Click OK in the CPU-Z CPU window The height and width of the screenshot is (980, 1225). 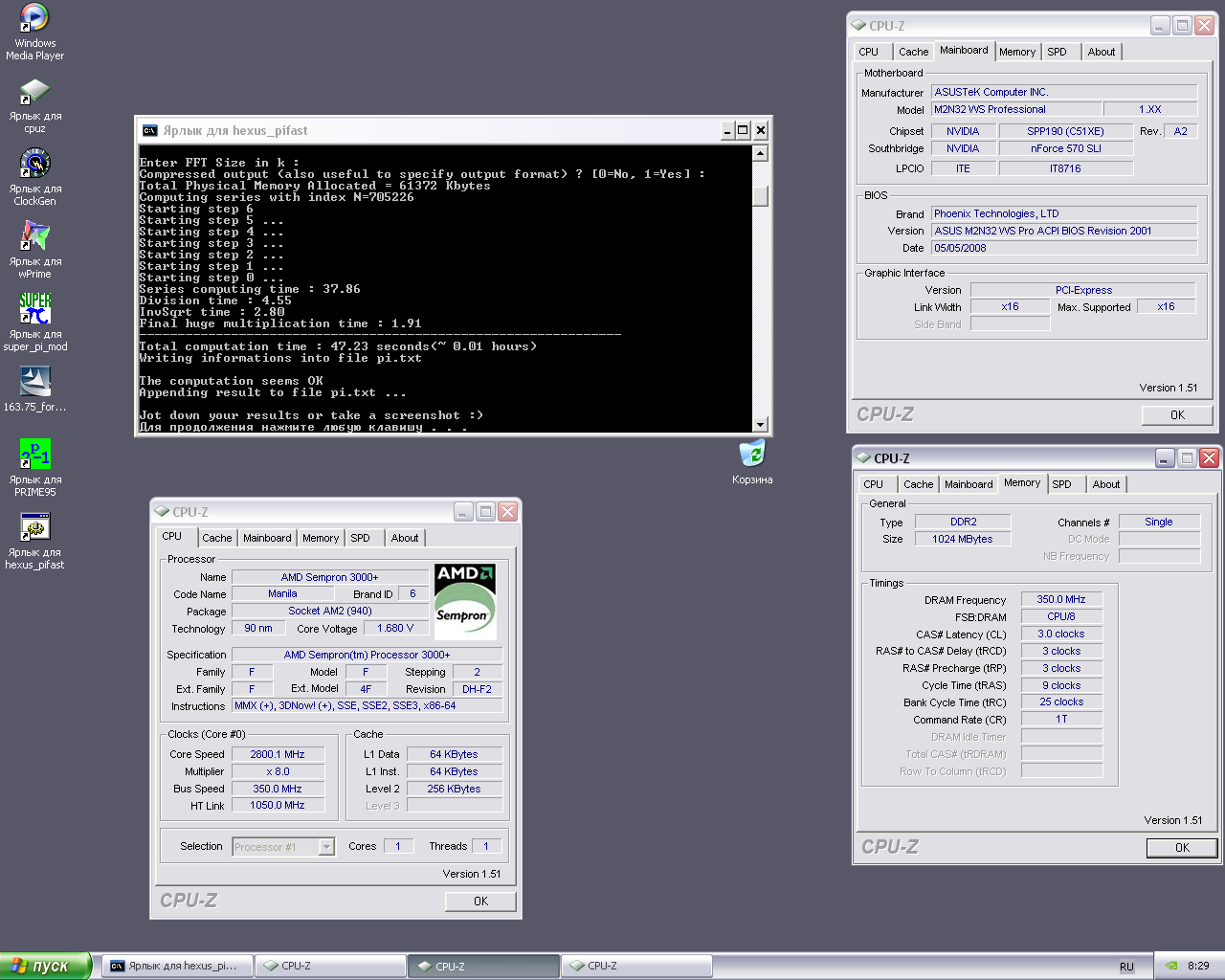[480, 902]
